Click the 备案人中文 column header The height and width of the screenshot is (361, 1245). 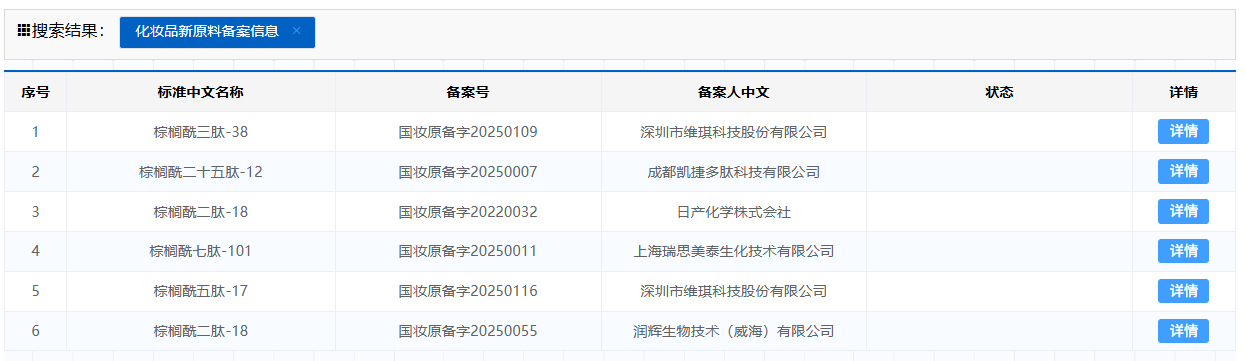tap(733, 92)
